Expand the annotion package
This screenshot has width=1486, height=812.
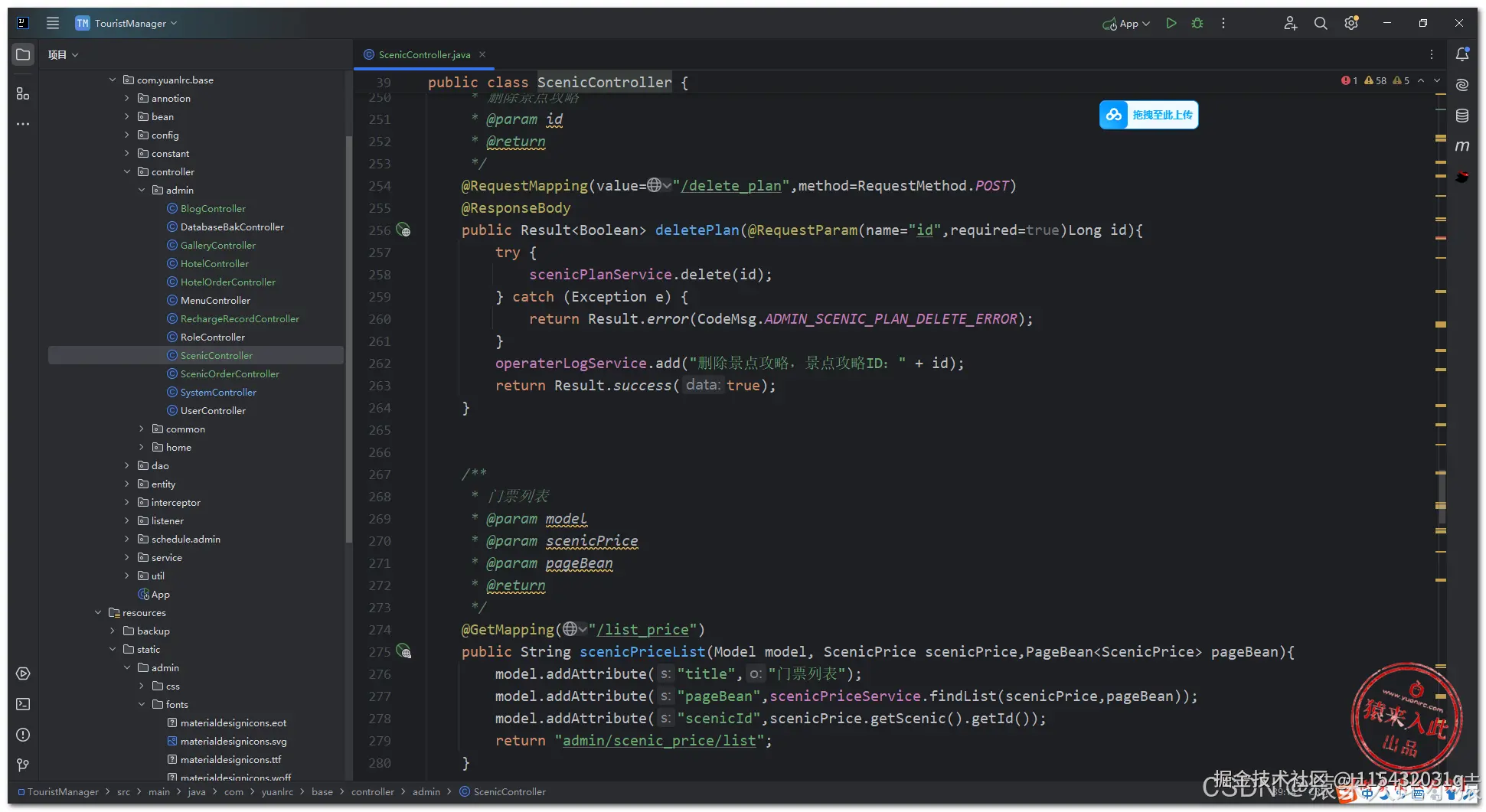click(127, 98)
